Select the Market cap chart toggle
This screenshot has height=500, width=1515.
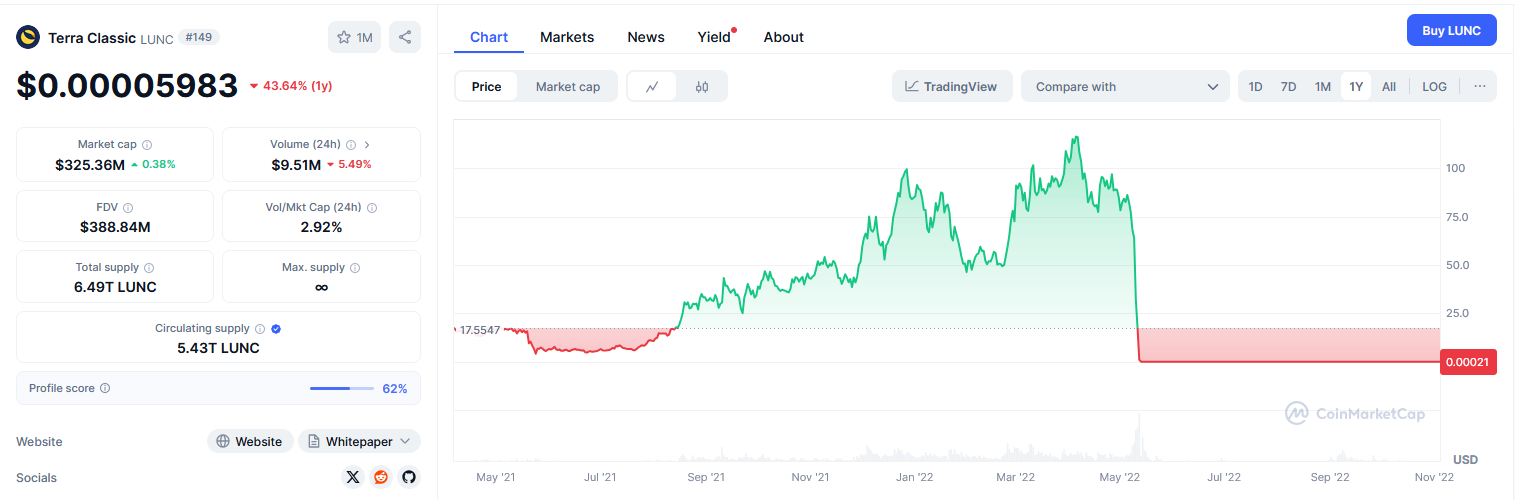pos(568,87)
